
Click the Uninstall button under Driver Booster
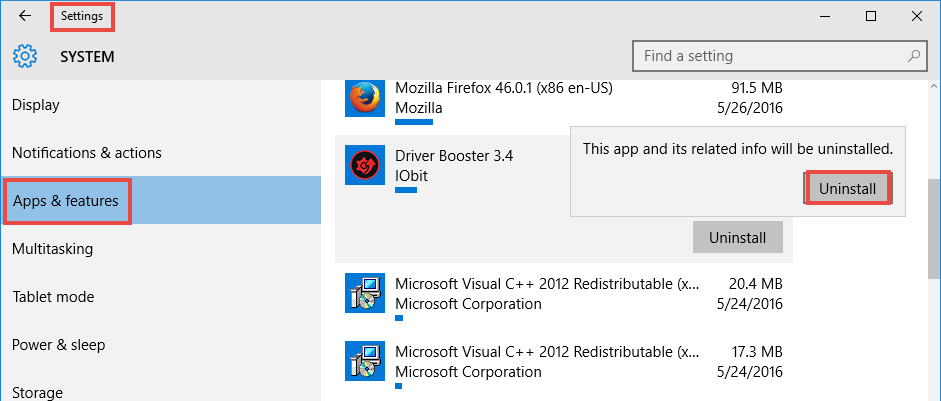click(x=738, y=237)
